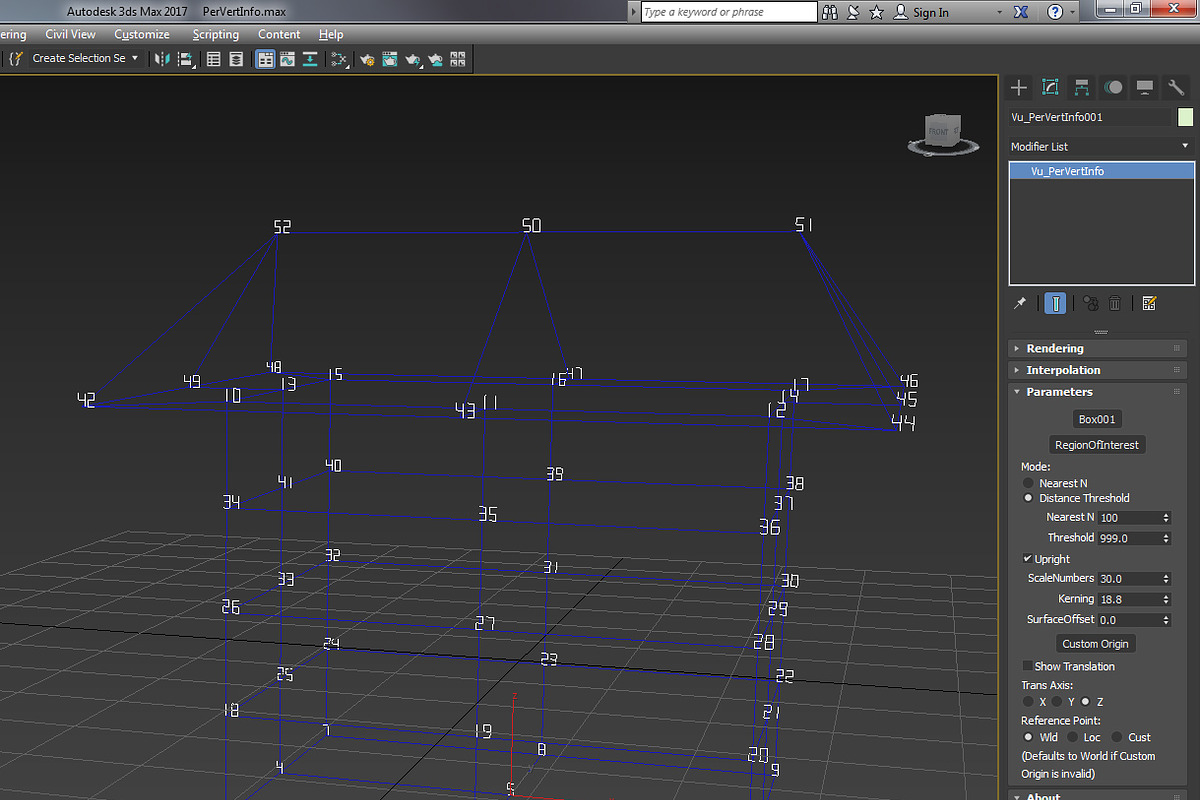Open the Utilities wrench panel icon
Image resolution: width=1200 pixels, height=800 pixels.
point(1176,87)
